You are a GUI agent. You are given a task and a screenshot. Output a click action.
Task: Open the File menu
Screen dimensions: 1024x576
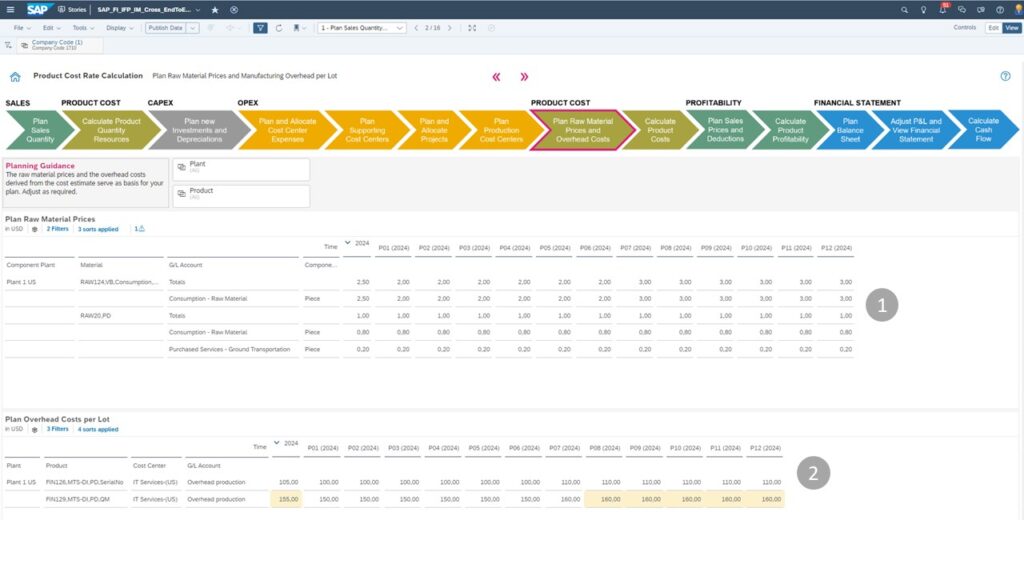tap(21, 28)
